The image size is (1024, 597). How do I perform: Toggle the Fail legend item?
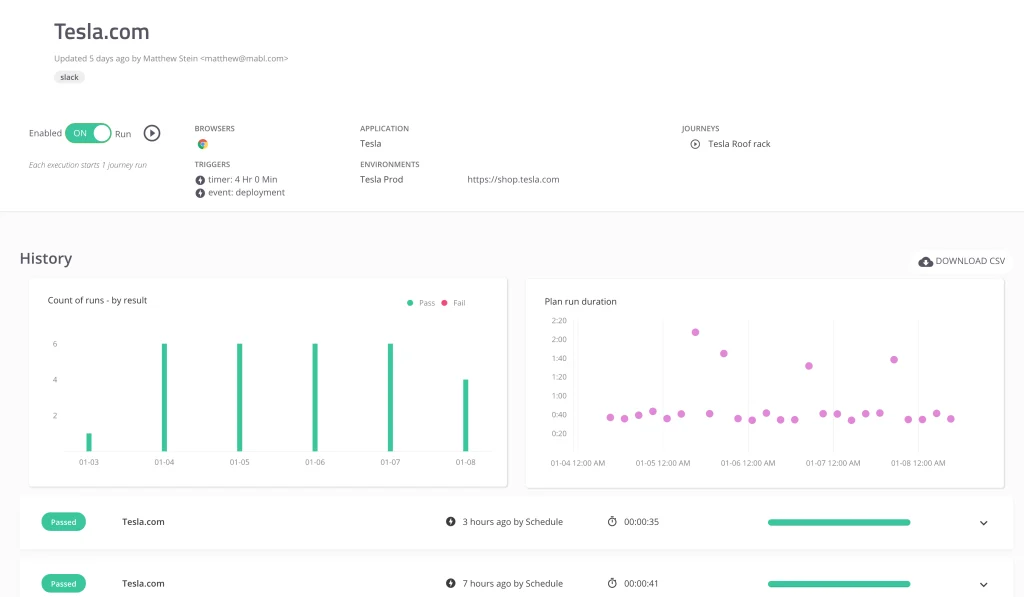pos(453,303)
